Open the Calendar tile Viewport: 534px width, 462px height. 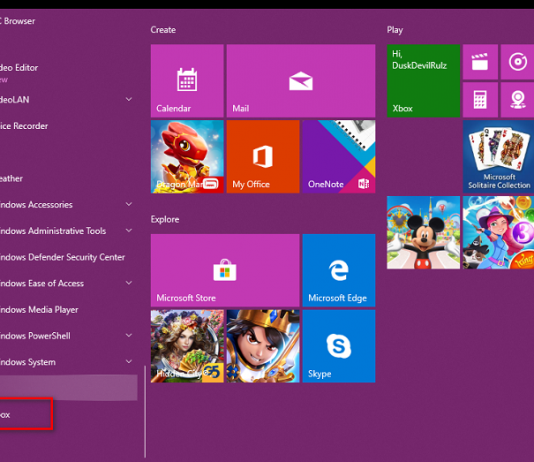pyautogui.click(x=187, y=81)
